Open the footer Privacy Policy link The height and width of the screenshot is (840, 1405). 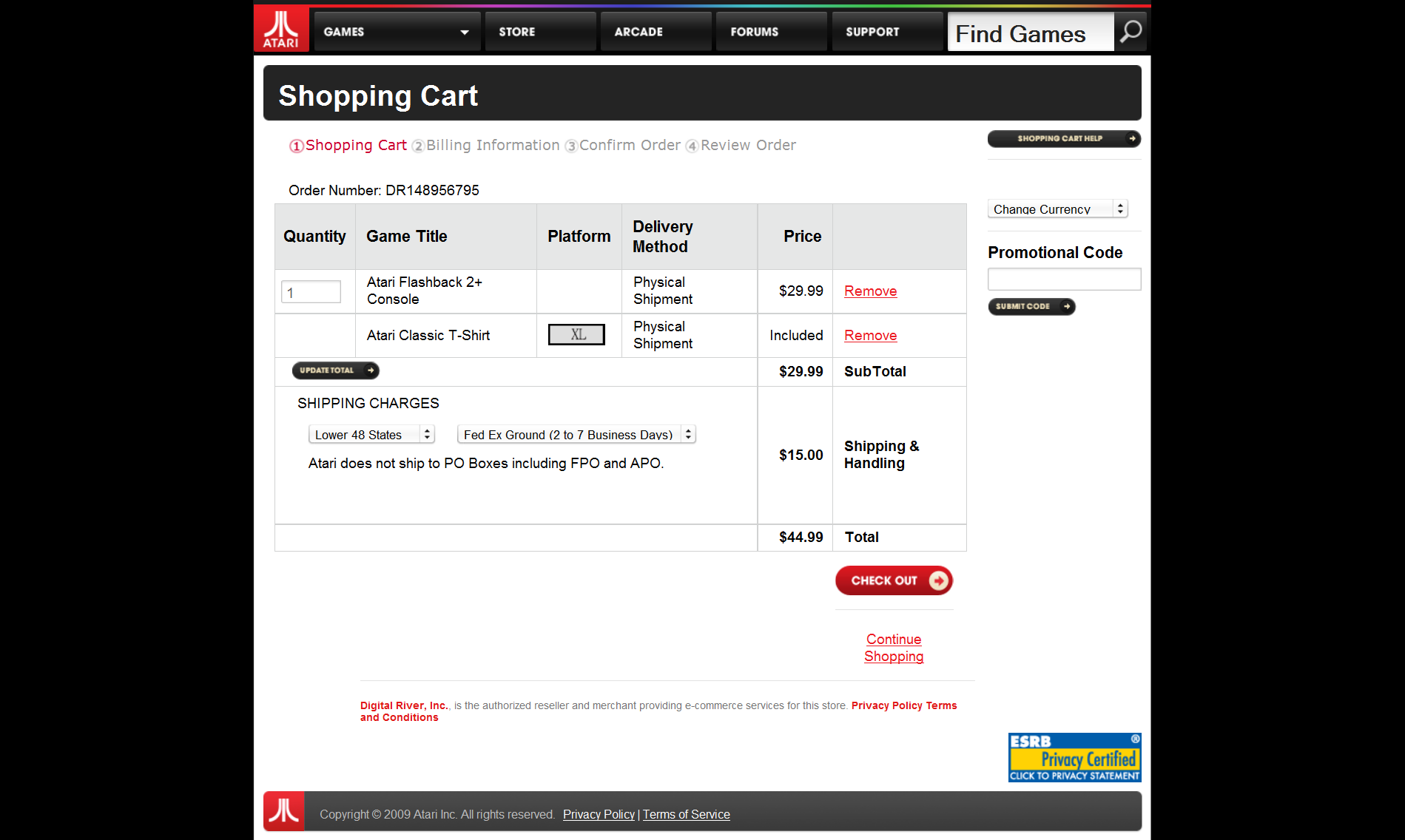[x=599, y=814]
